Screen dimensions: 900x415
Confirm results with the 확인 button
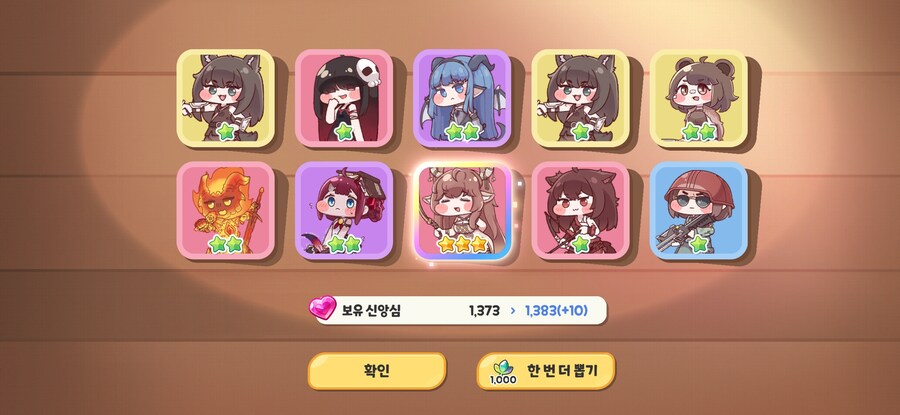tap(377, 370)
